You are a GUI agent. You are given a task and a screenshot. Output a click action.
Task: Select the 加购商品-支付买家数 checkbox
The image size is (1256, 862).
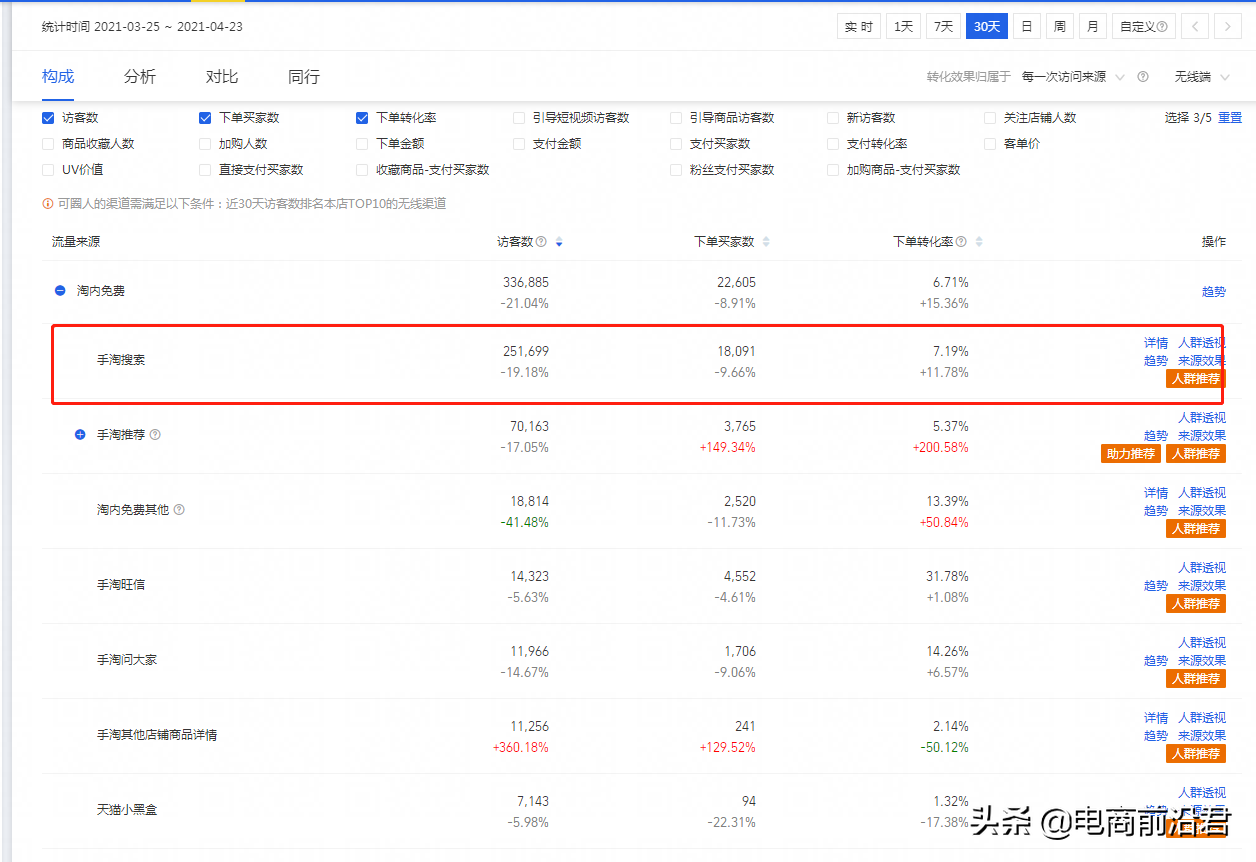pos(833,170)
